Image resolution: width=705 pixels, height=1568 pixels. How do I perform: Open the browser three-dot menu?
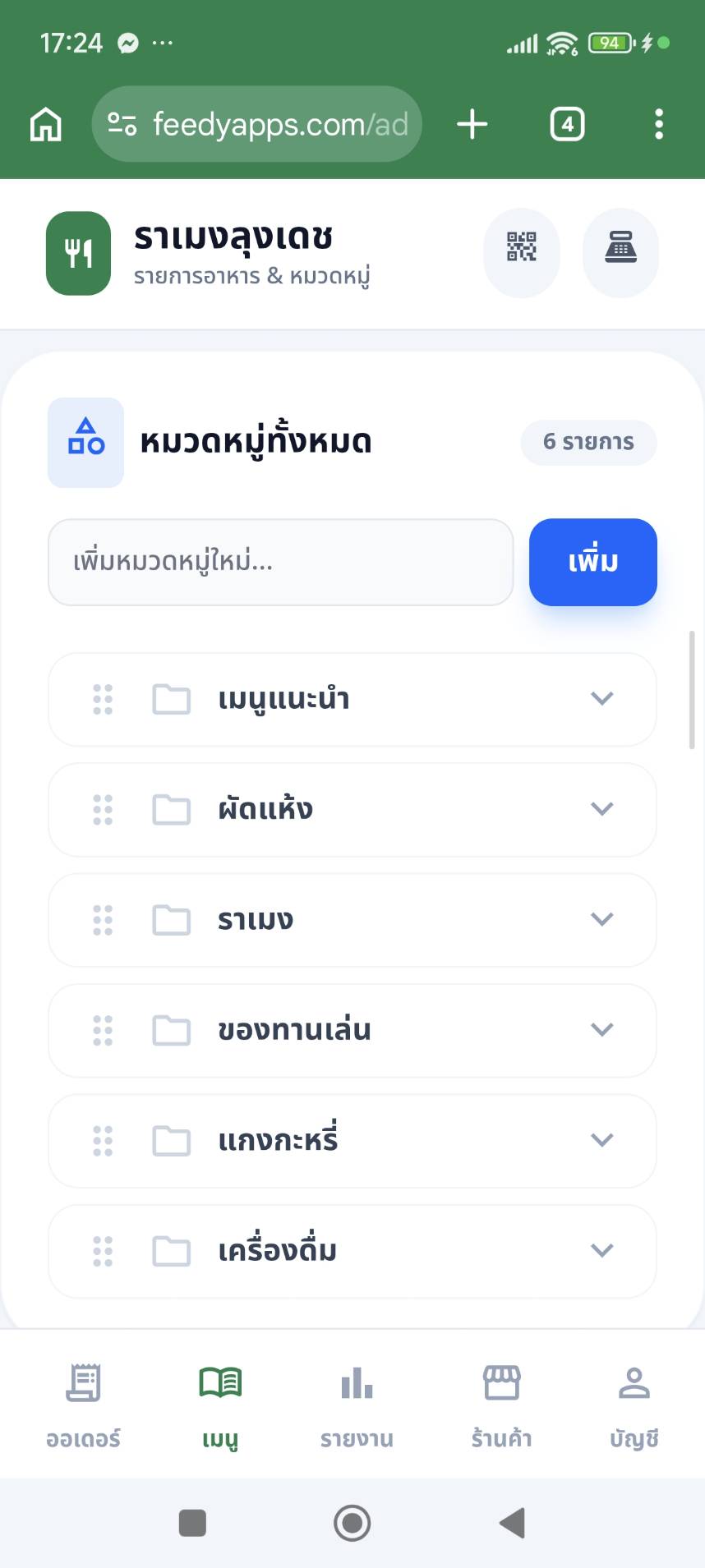[658, 125]
